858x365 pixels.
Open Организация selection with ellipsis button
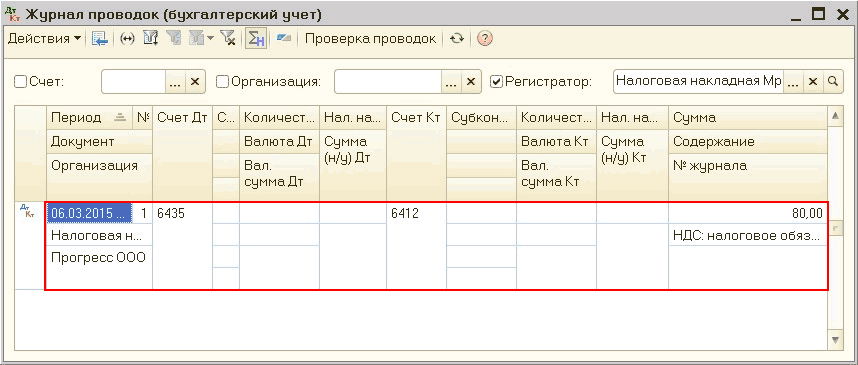click(451, 82)
